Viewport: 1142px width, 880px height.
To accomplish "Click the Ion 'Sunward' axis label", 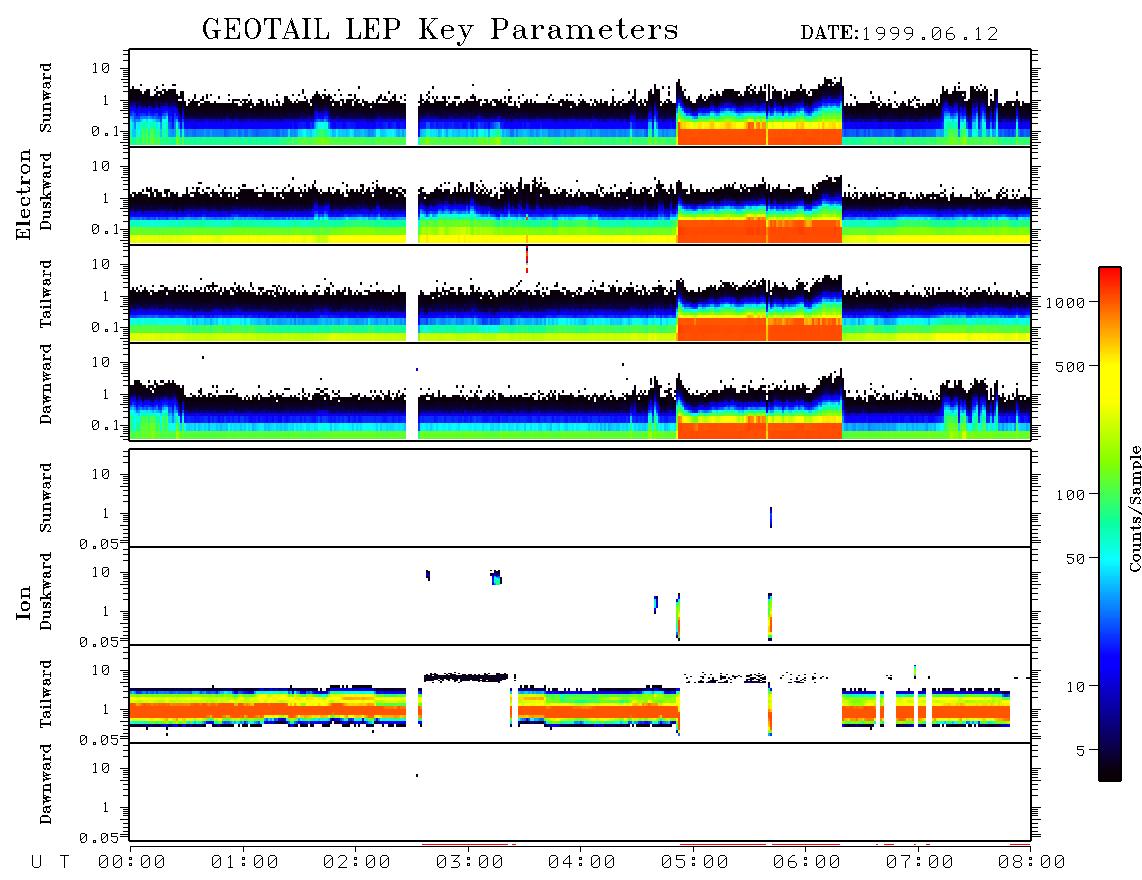I will (x=46, y=498).
